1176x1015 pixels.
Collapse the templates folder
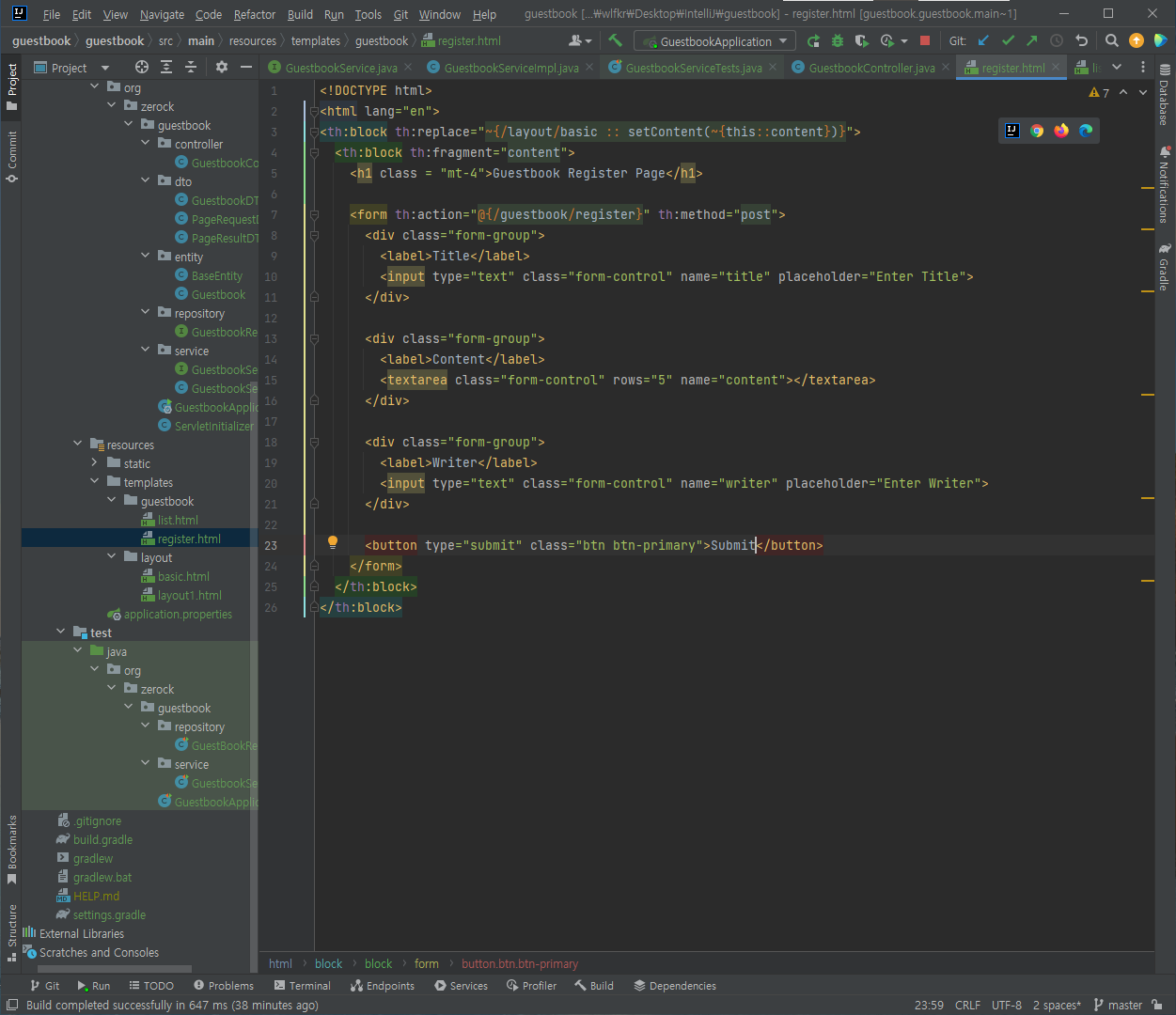point(95,482)
